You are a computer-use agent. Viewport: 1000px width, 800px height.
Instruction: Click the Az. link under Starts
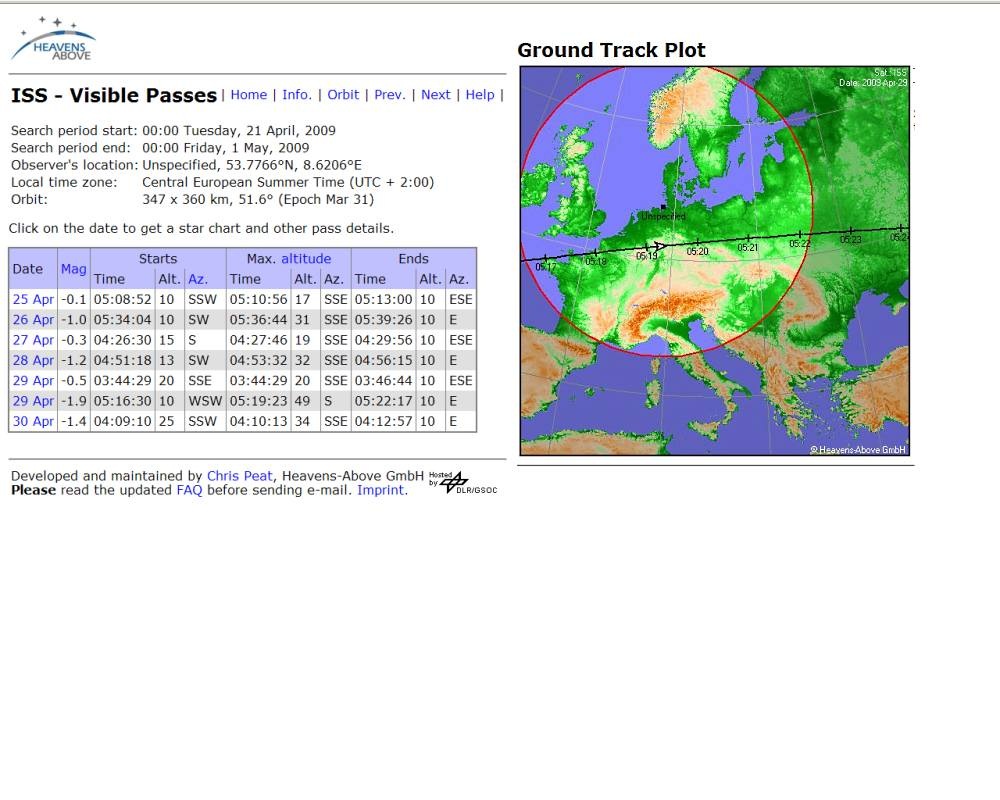click(197, 279)
